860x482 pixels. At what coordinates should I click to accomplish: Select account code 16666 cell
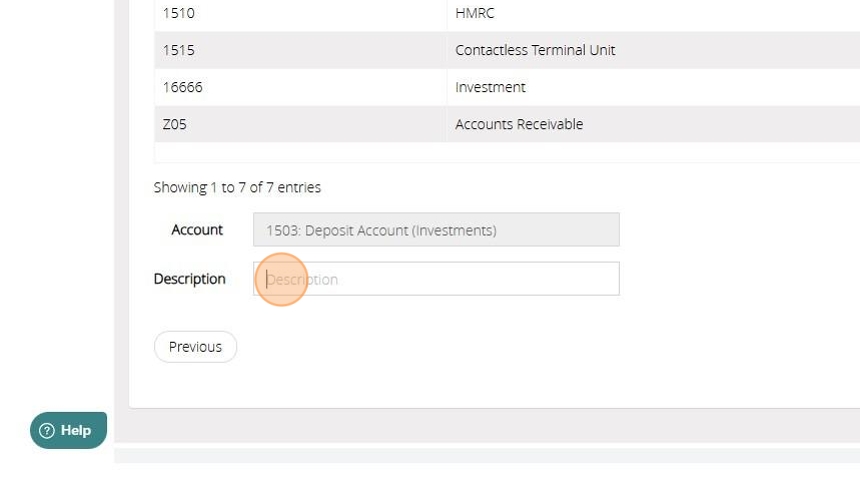pyautogui.click(x=183, y=87)
